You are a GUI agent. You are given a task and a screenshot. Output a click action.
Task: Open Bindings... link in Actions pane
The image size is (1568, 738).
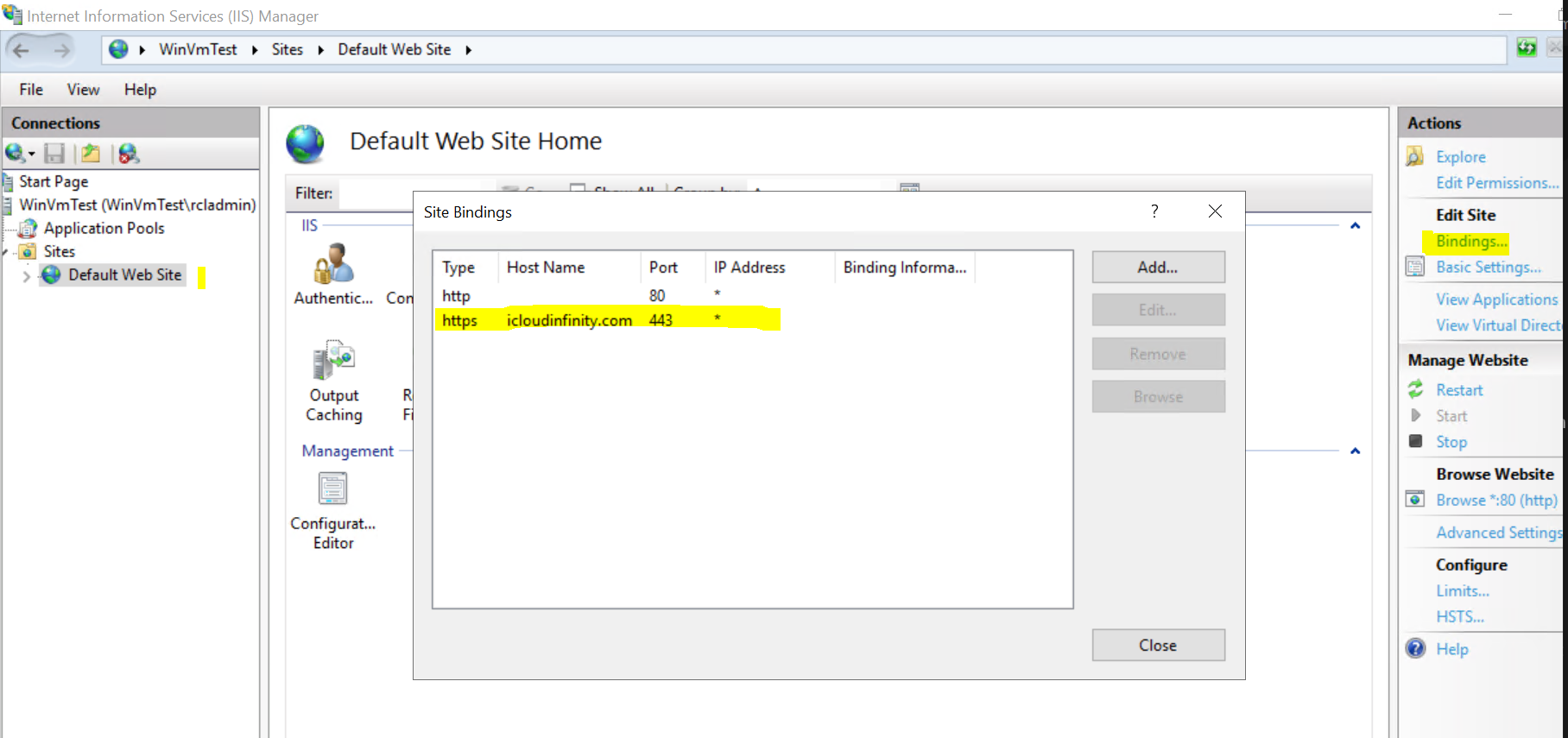[1471, 242]
